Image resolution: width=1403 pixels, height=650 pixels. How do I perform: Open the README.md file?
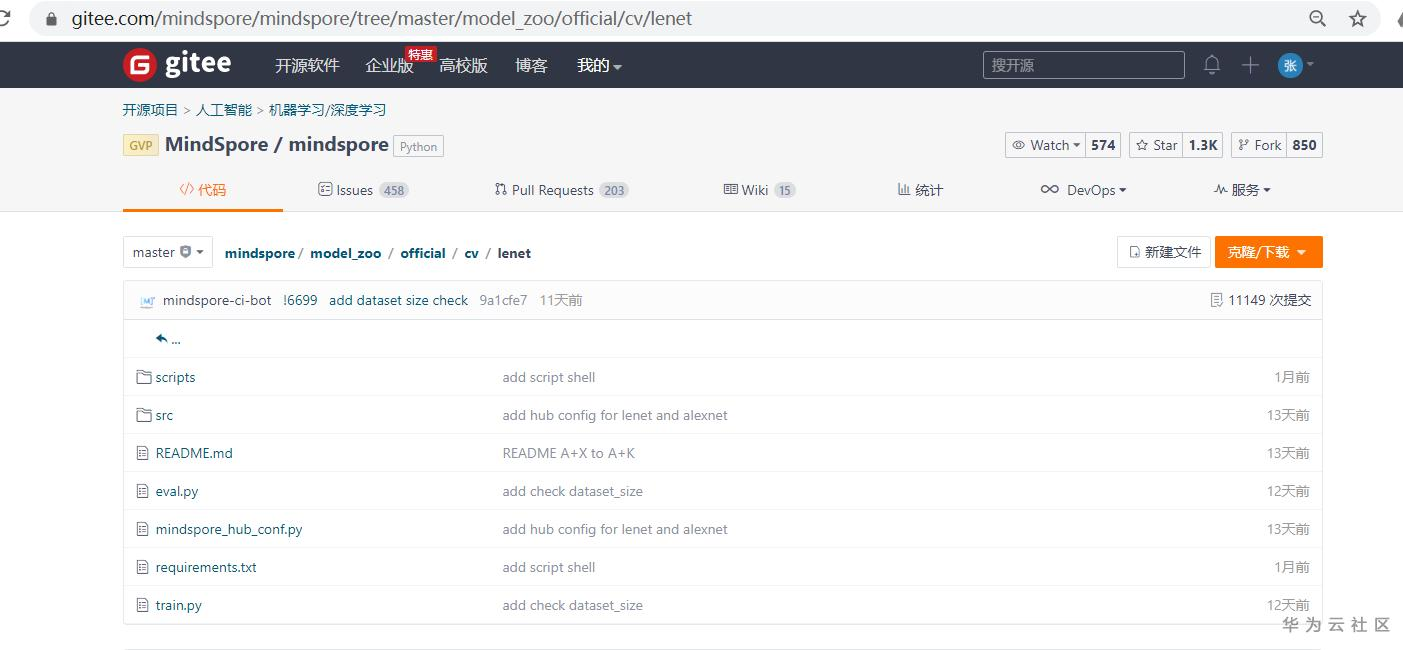point(194,453)
